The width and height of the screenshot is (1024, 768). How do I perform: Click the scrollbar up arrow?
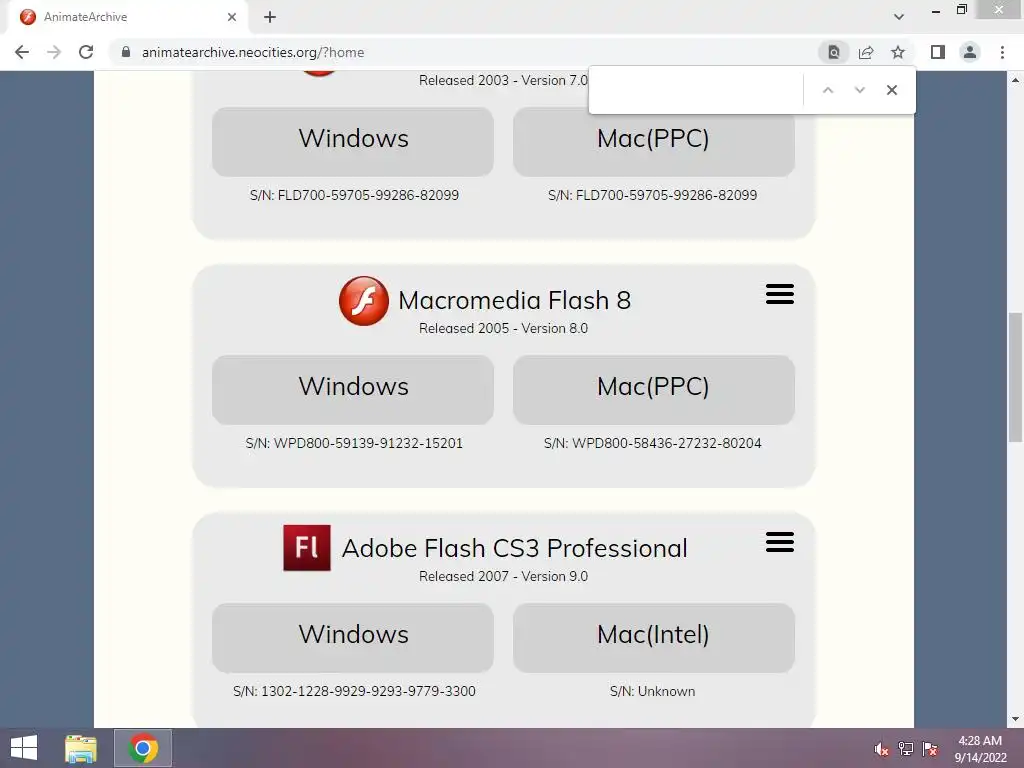(1015, 80)
